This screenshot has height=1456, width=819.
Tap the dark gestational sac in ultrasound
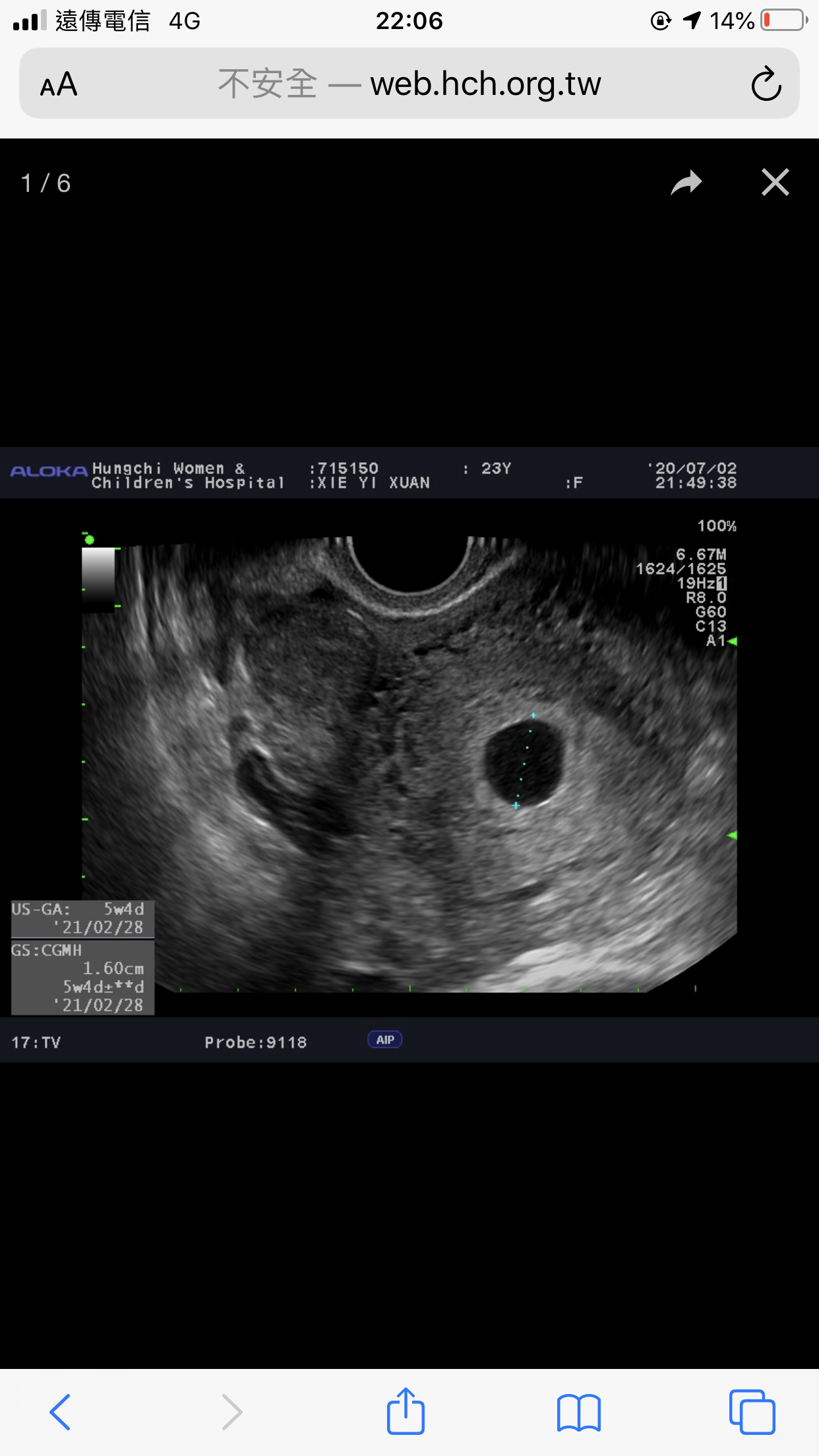click(524, 762)
